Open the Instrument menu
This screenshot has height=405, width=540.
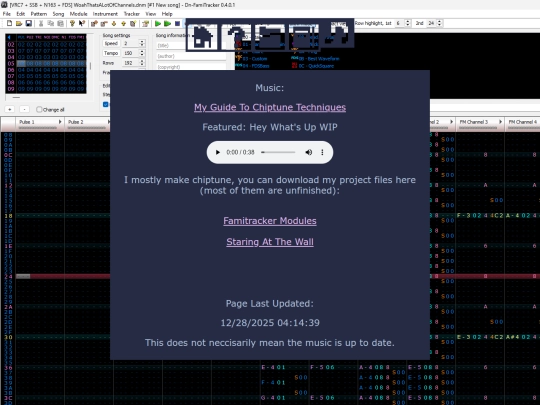[x=105, y=14]
